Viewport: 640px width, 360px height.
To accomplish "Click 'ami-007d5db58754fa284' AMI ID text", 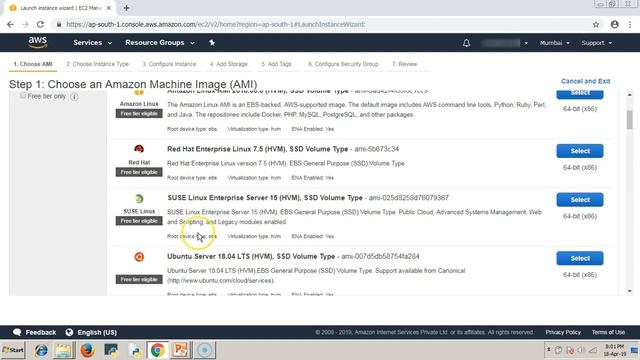I will pos(380,256).
